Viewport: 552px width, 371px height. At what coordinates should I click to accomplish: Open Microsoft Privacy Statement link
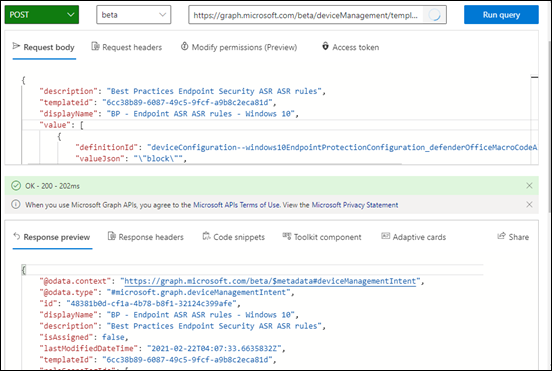[x=355, y=205]
